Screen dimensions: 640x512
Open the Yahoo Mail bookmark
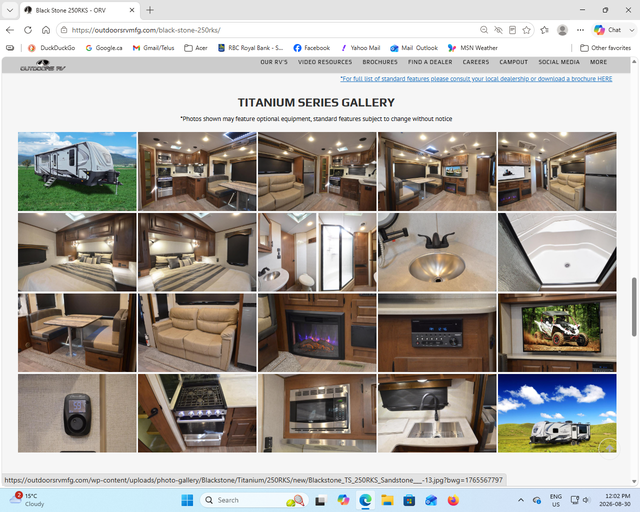(x=360, y=48)
